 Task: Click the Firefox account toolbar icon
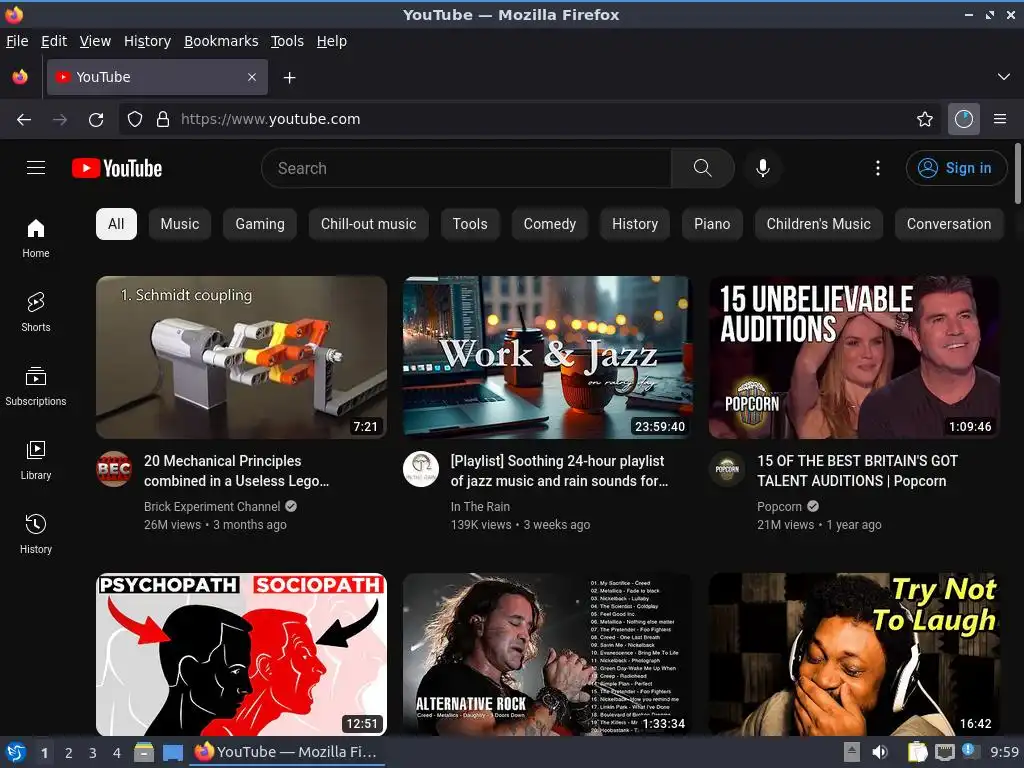click(963, 119)
